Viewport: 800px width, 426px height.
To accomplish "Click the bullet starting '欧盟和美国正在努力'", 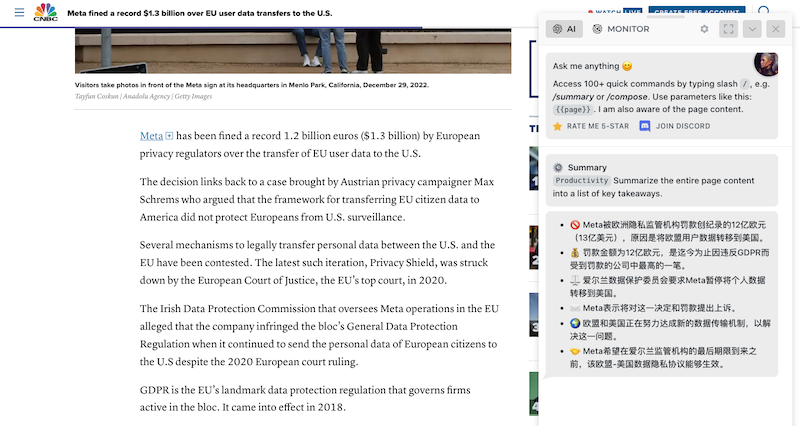I will click(x=669, y=330).
